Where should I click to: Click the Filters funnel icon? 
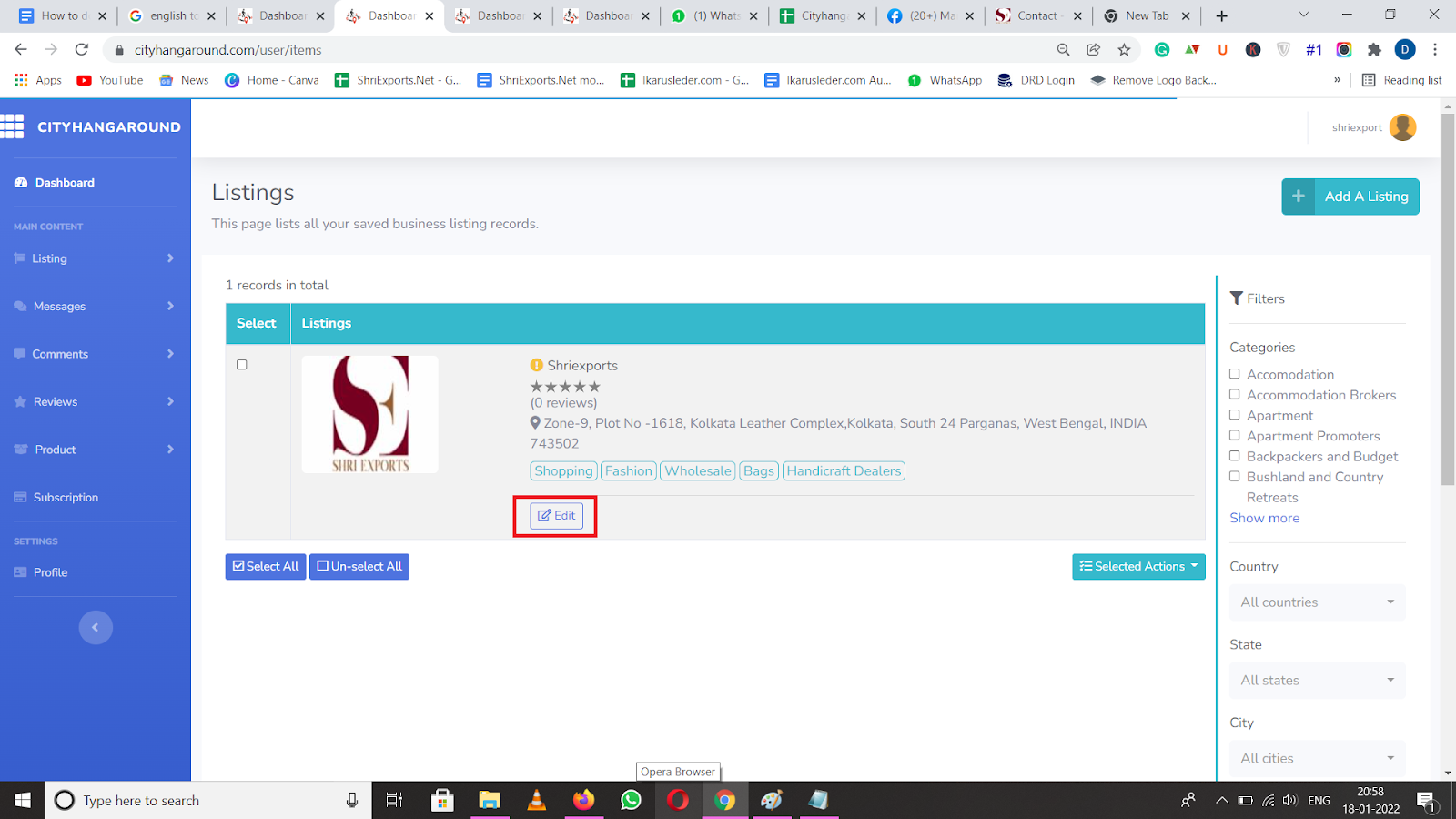coord(1236,298)
